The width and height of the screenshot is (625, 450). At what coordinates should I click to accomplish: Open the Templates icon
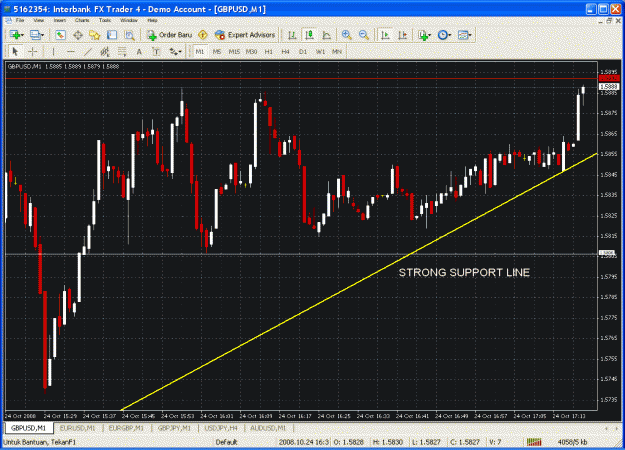[x=462, y=35]
